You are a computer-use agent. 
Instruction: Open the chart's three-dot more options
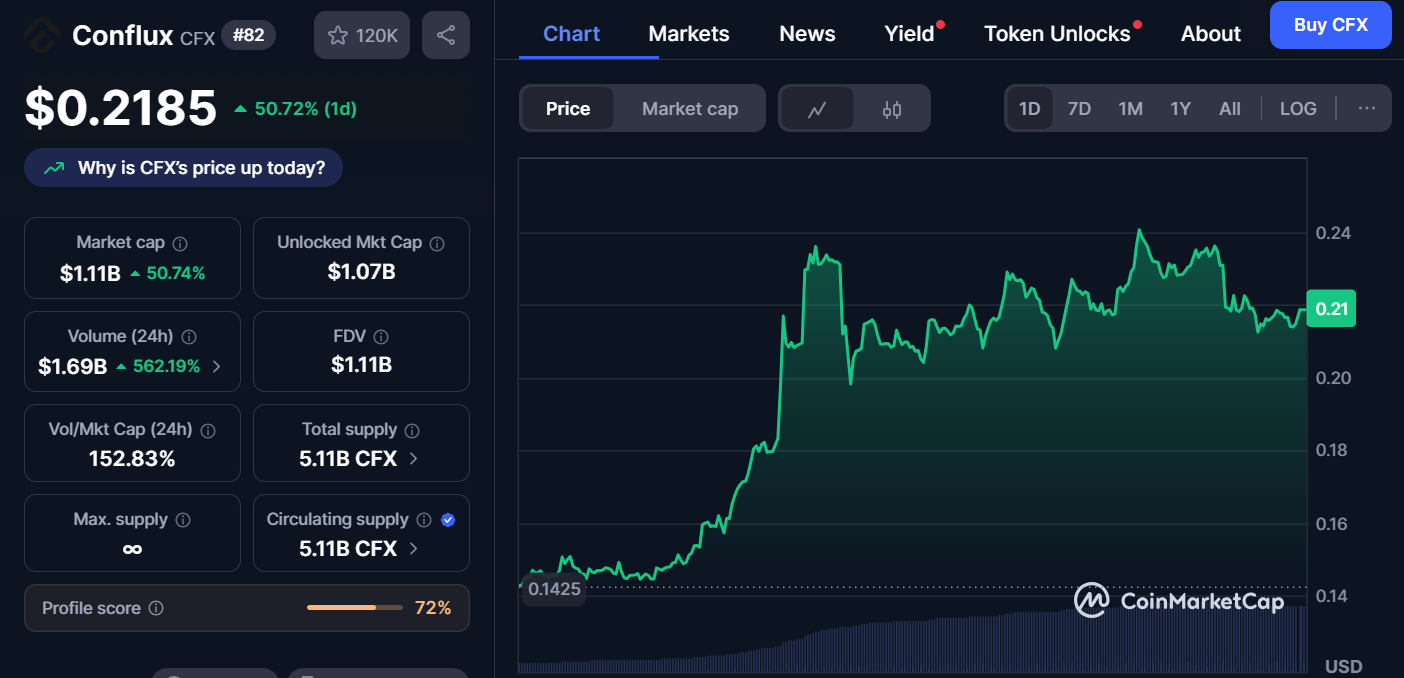(x=1367, y=108)
